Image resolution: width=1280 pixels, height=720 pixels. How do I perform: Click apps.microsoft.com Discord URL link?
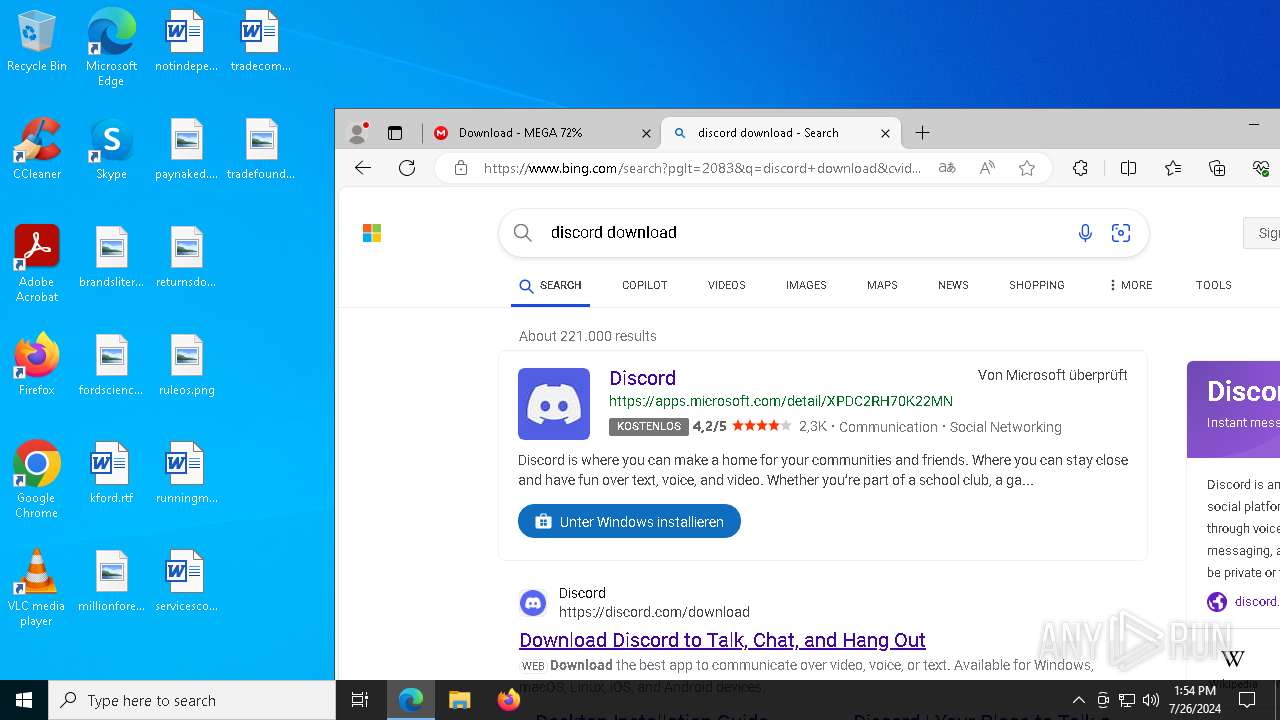(781, 401)
